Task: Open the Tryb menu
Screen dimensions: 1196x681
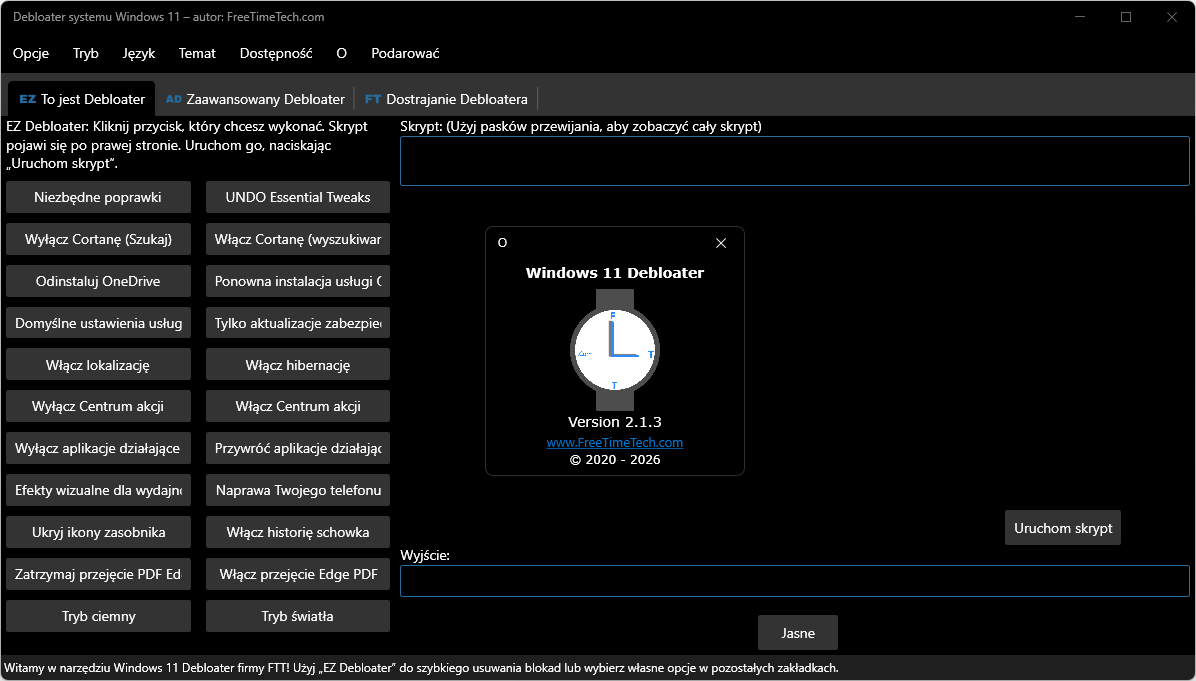Action: tap(85, 53)
